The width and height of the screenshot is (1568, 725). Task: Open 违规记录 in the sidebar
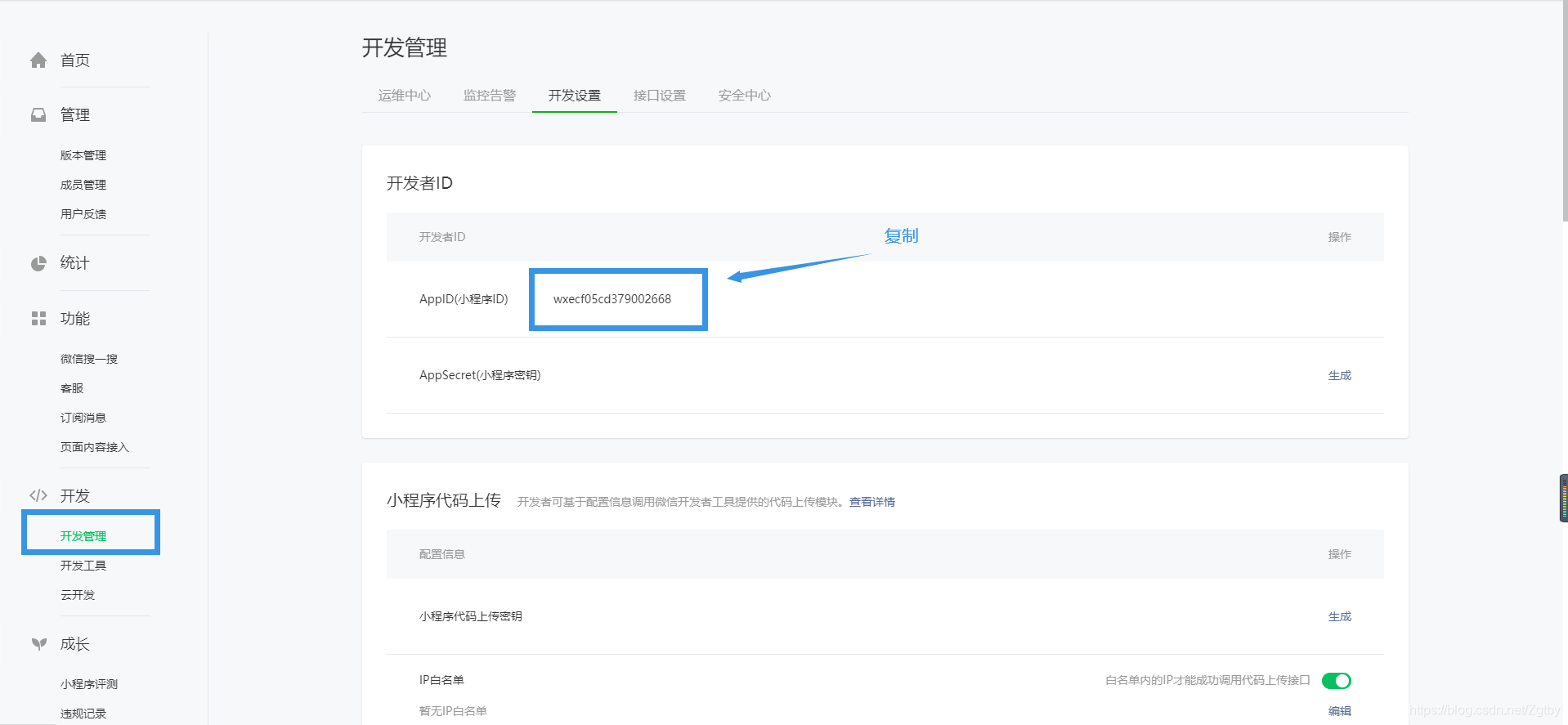[x=83, y=714]
